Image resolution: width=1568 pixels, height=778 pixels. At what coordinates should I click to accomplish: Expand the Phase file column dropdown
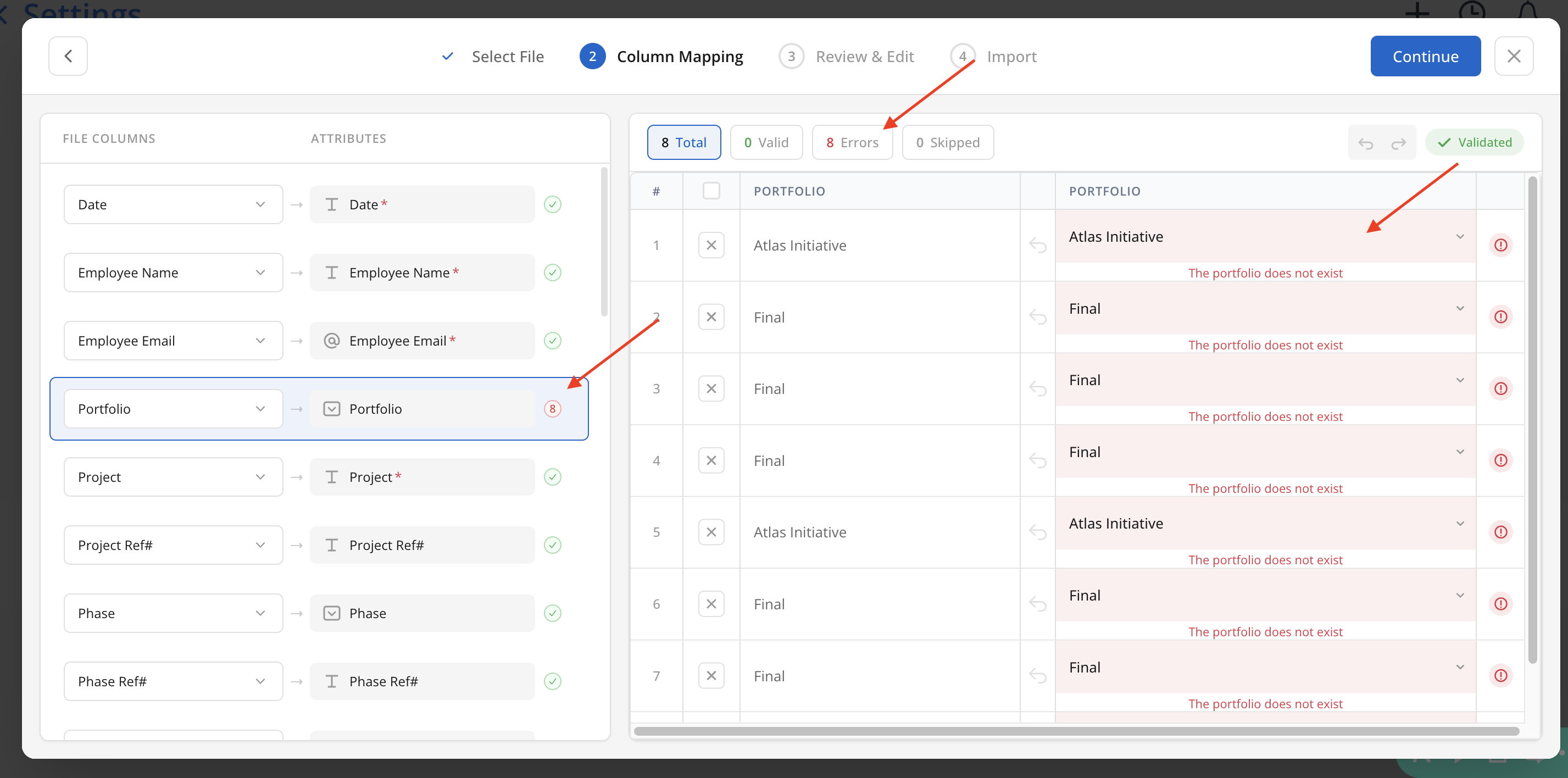point(173,613)
